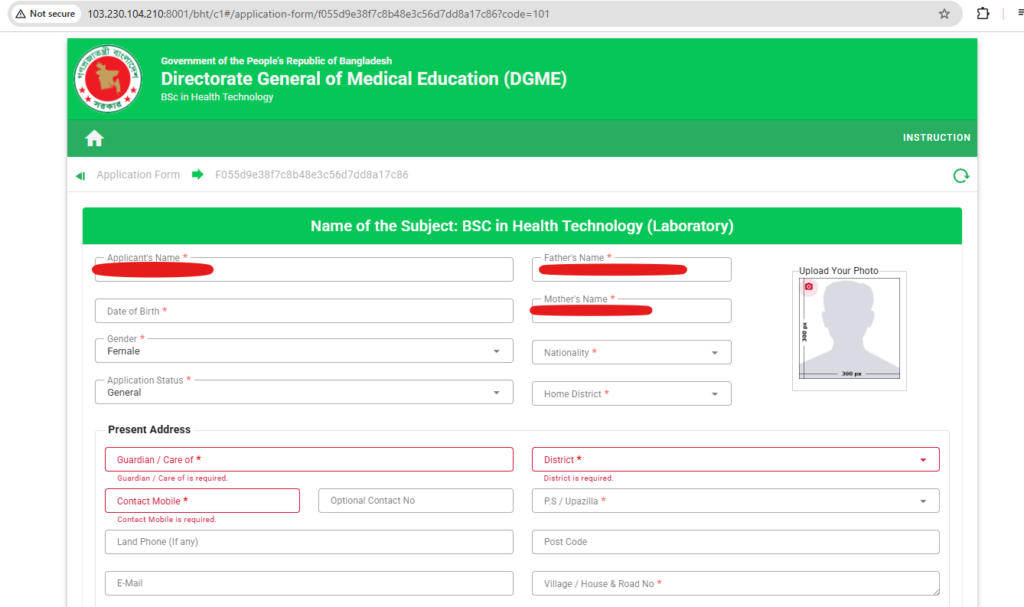This screenshot has height=607, width=1024.
Task: Click the green left arrow back icon
Action: tap(80, 176)
